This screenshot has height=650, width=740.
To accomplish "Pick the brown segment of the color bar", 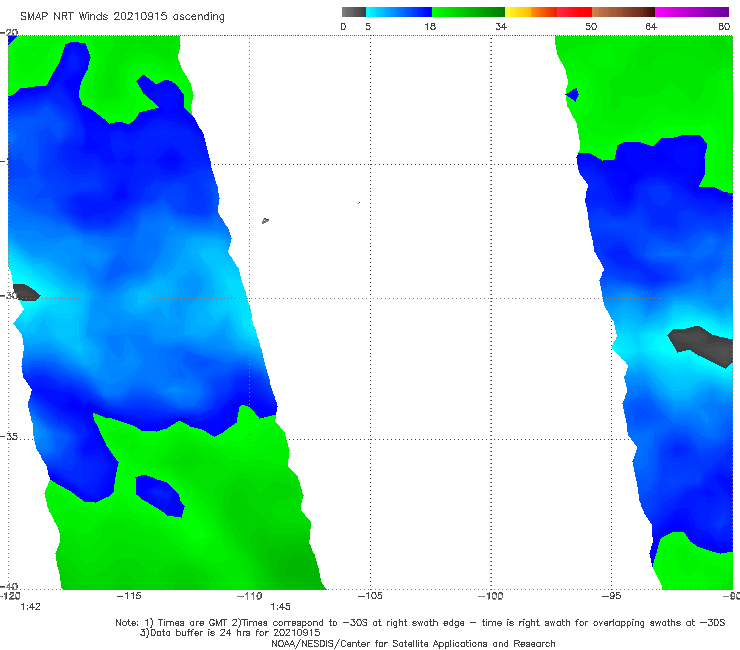I will 623,12.
